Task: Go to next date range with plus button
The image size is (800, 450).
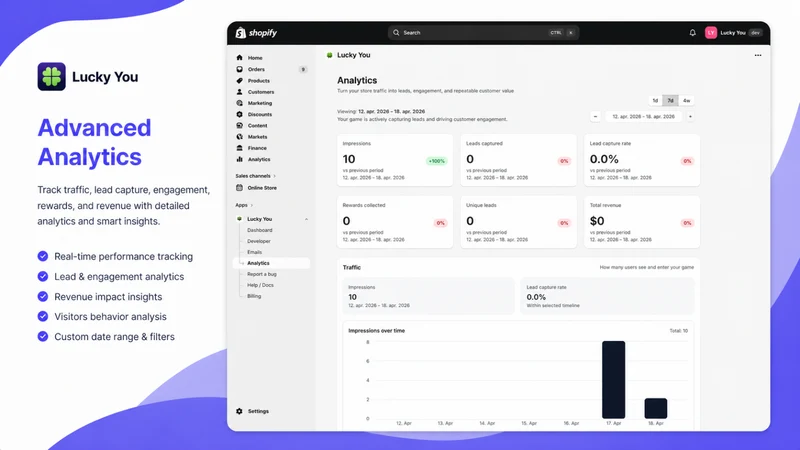Action: [x=690, y=116]
